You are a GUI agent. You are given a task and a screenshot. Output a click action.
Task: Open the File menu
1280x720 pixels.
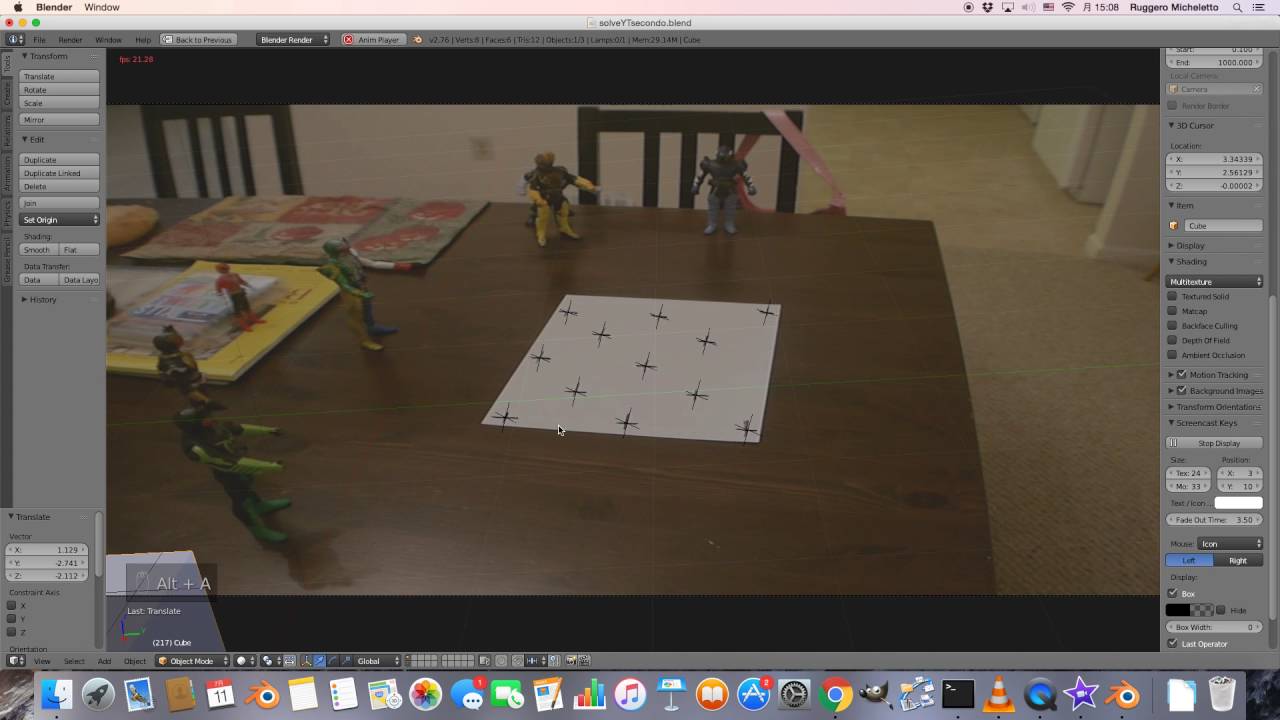(40, 40)
